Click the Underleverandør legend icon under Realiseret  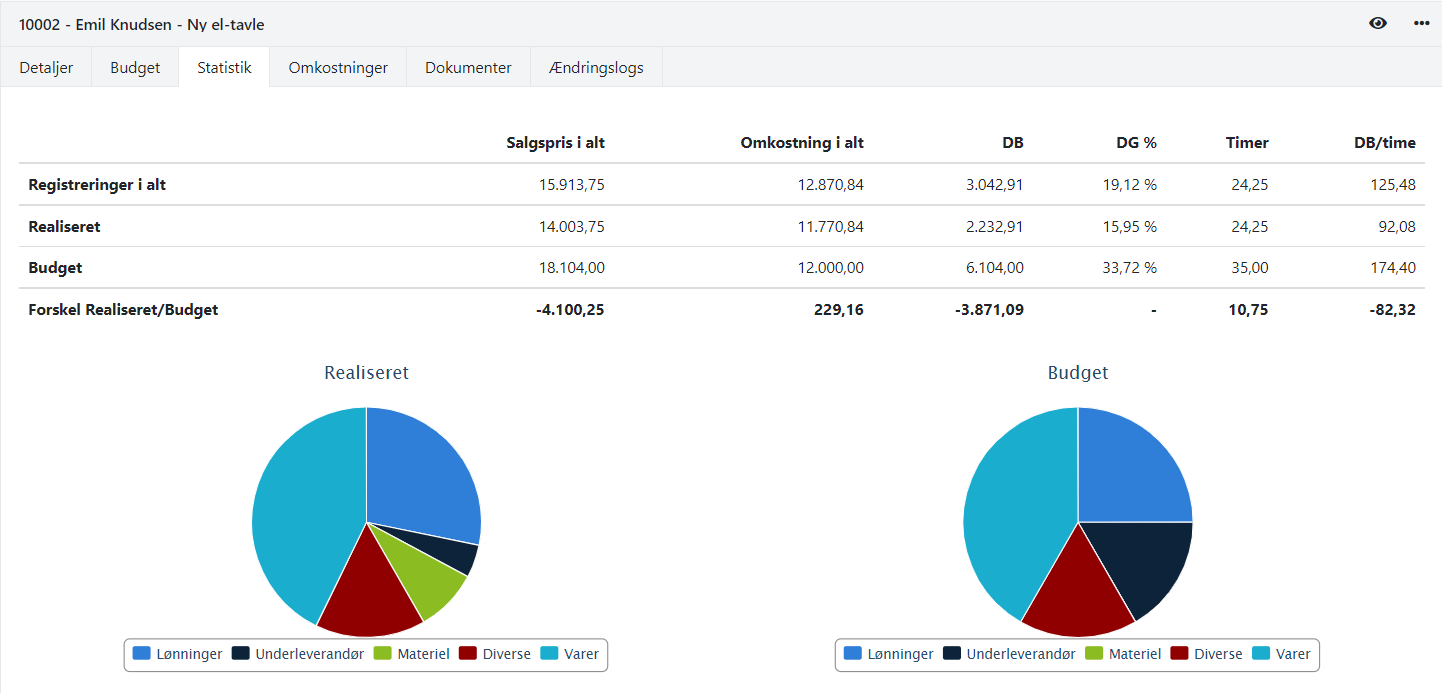(240, 654)
